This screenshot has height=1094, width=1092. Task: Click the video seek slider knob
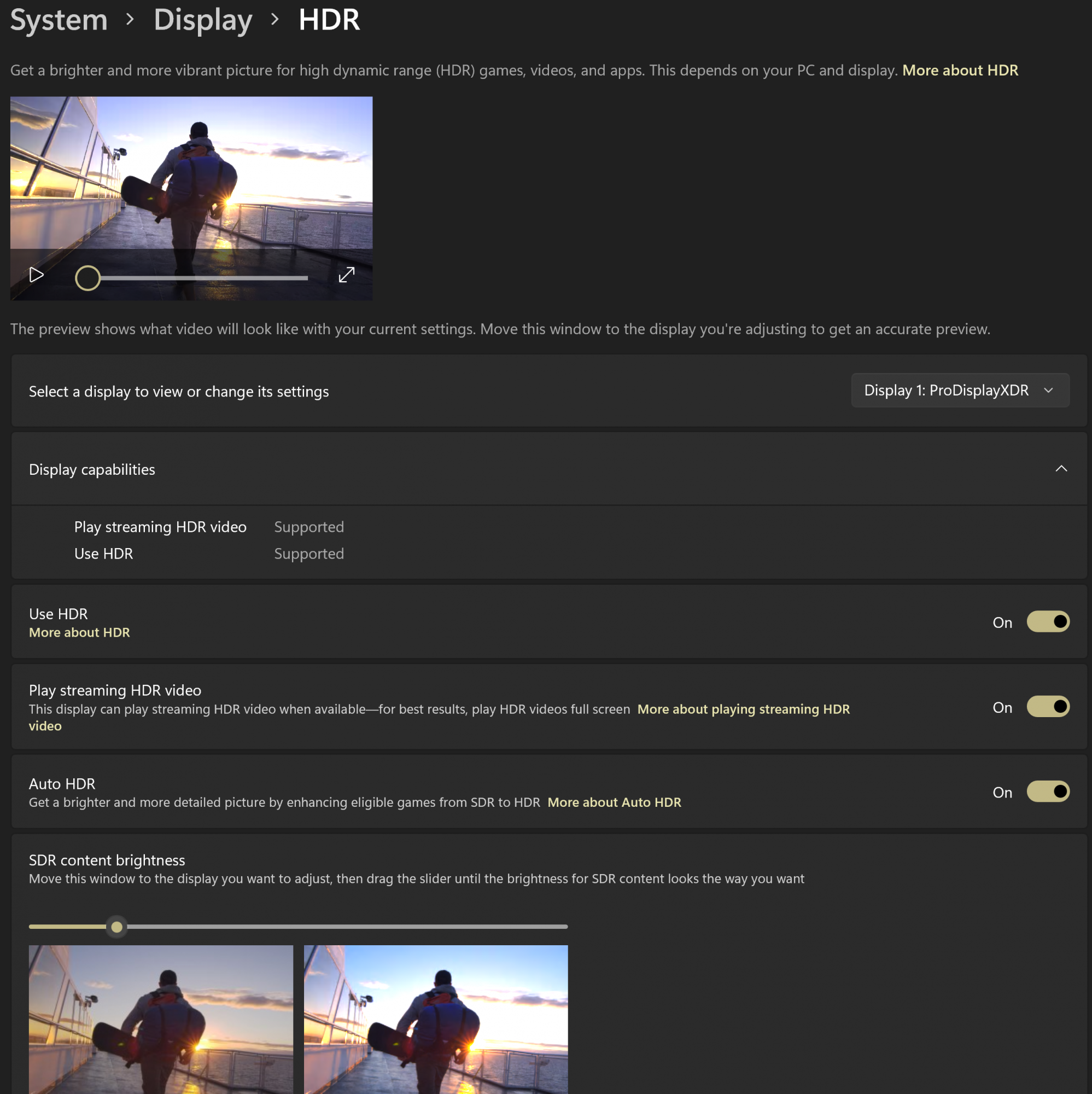[87, 278]
